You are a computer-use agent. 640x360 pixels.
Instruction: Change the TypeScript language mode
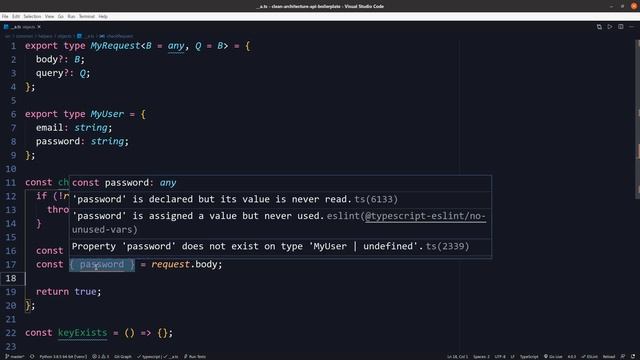click(x=529, y=356)
